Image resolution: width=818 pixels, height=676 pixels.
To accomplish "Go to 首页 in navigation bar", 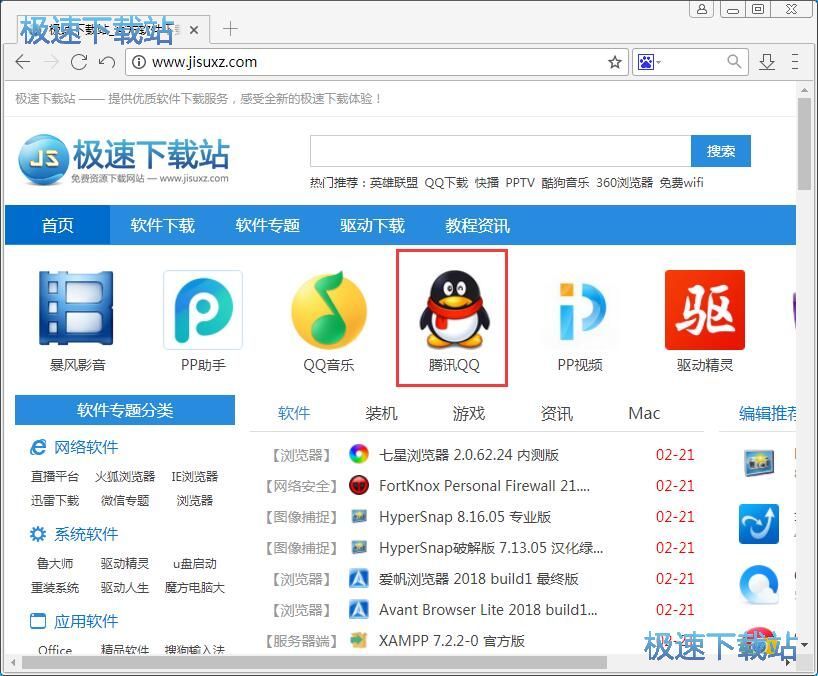I will [57, 225].
